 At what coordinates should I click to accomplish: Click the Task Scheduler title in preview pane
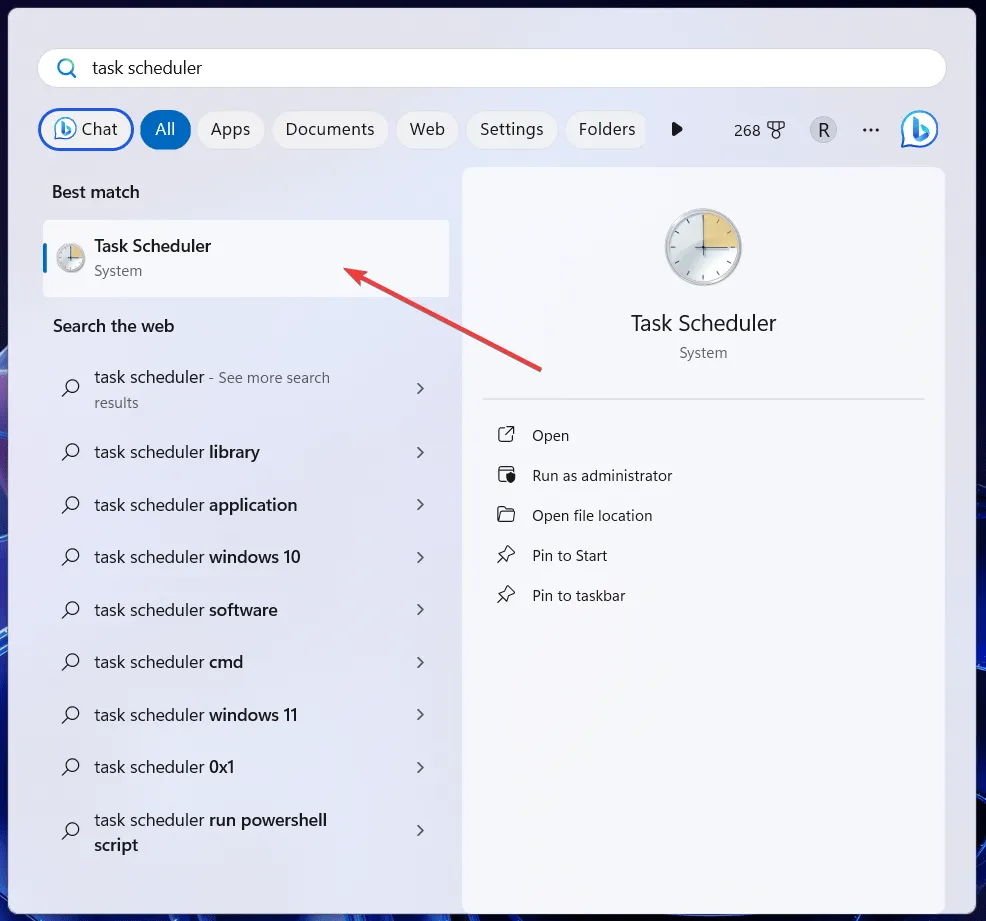tap(703, 323)
